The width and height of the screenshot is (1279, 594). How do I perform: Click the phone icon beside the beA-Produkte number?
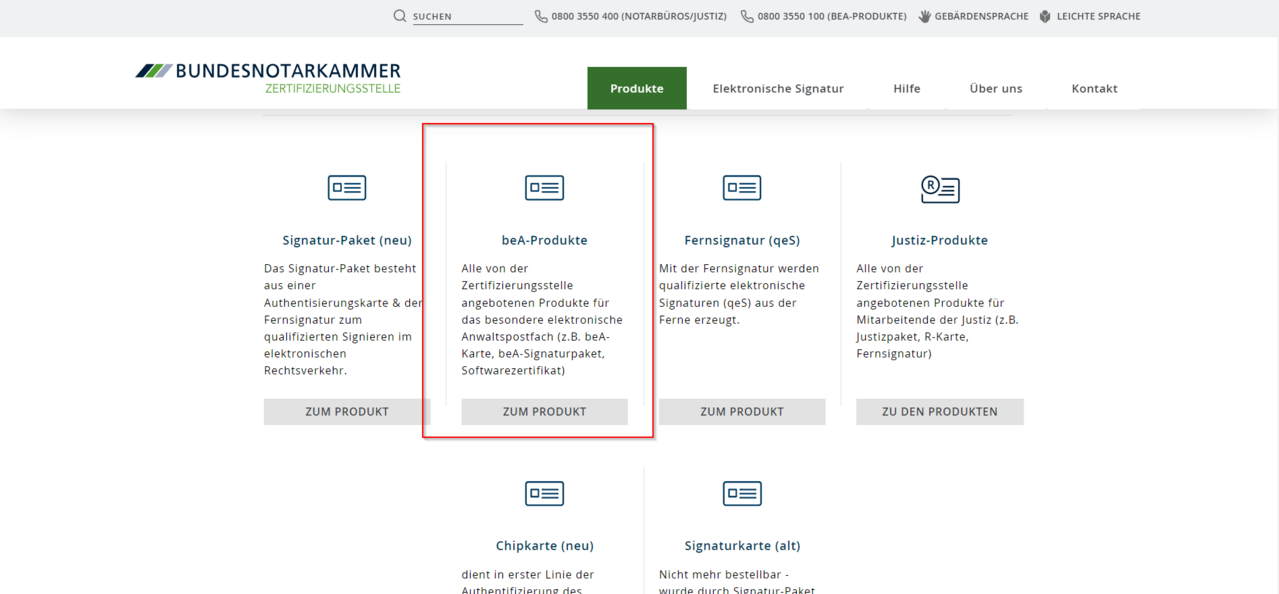pyautogui.click(x=747, y=16)
